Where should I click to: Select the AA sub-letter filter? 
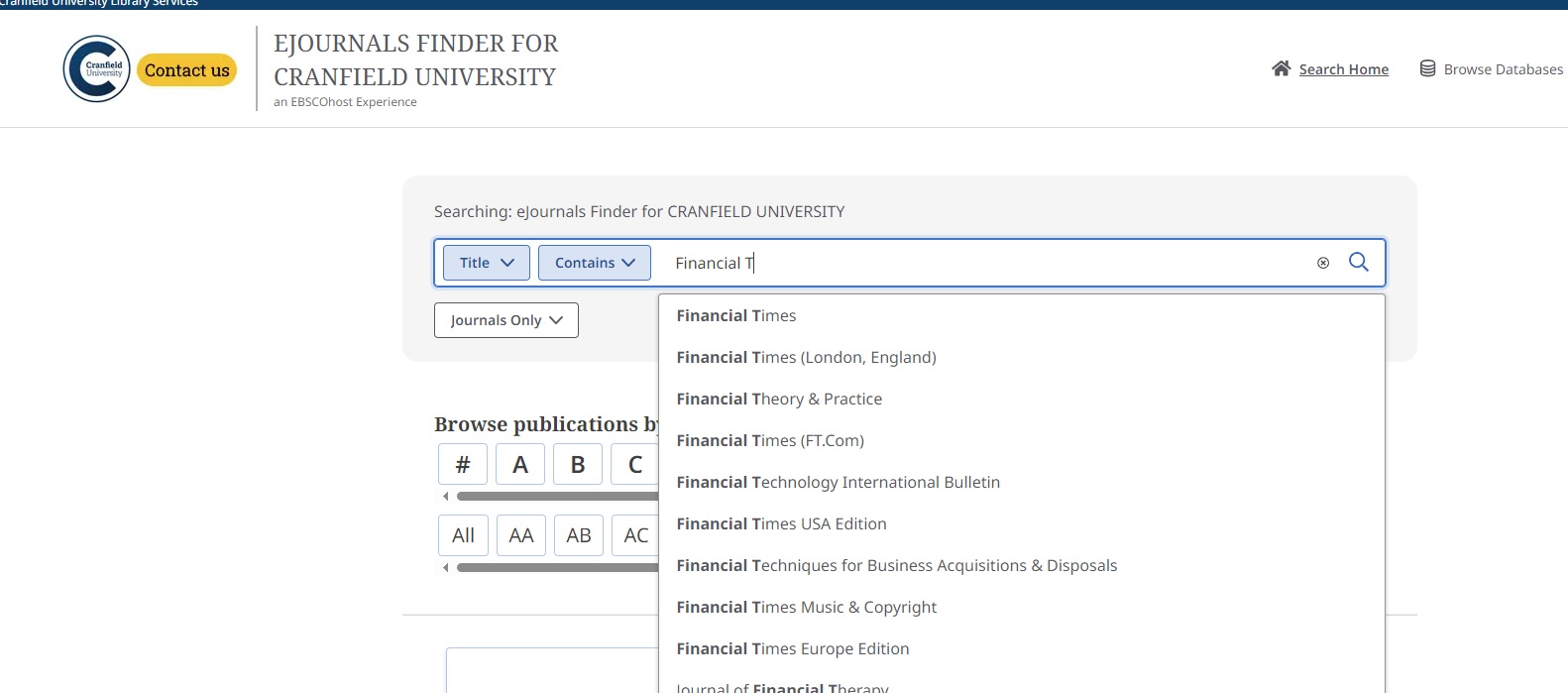521,535
